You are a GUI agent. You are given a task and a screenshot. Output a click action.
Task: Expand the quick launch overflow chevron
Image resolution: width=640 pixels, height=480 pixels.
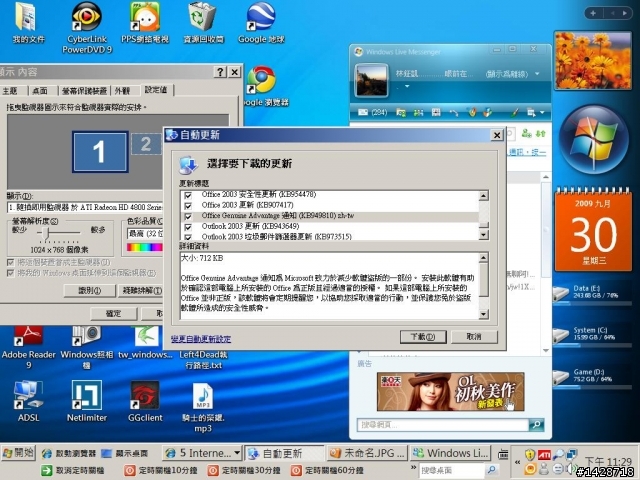click(x=413, y=468)
